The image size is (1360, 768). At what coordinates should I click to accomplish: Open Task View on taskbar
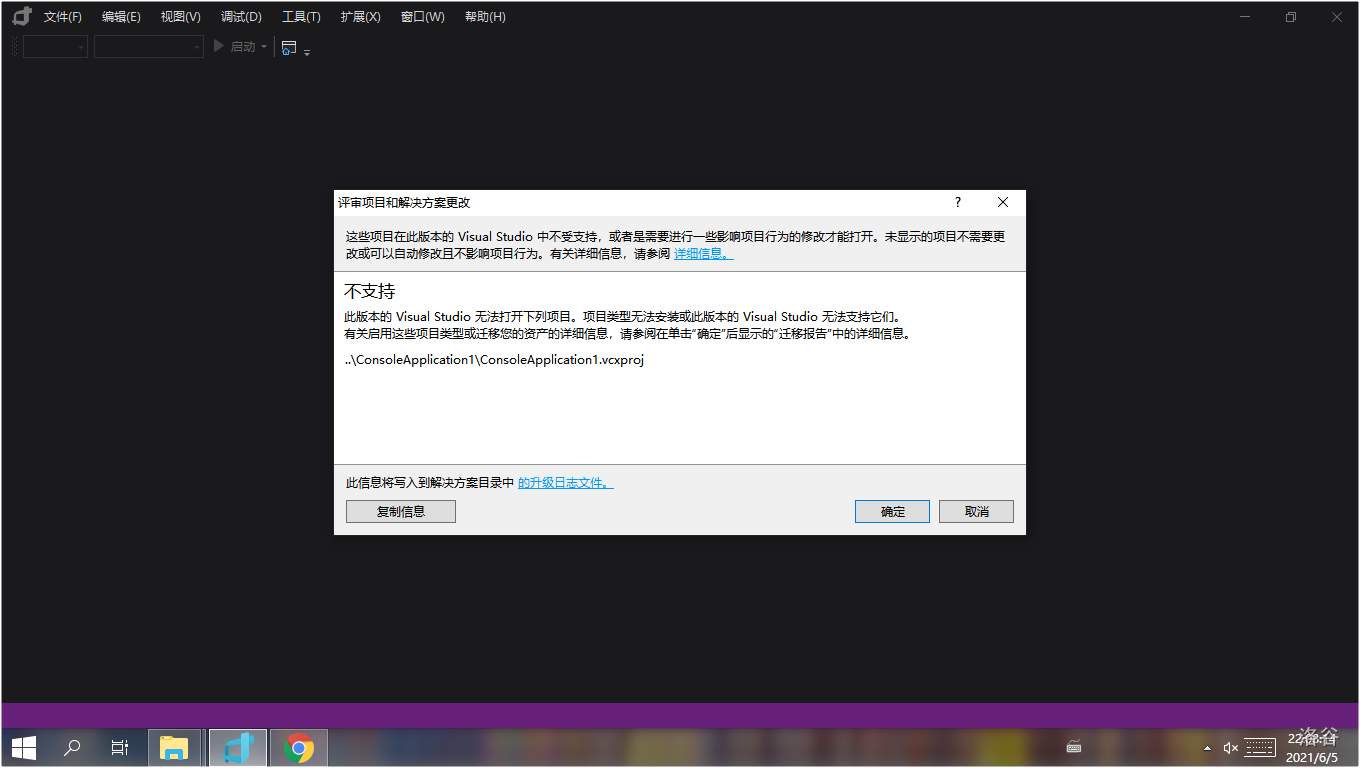pos(120,747)
